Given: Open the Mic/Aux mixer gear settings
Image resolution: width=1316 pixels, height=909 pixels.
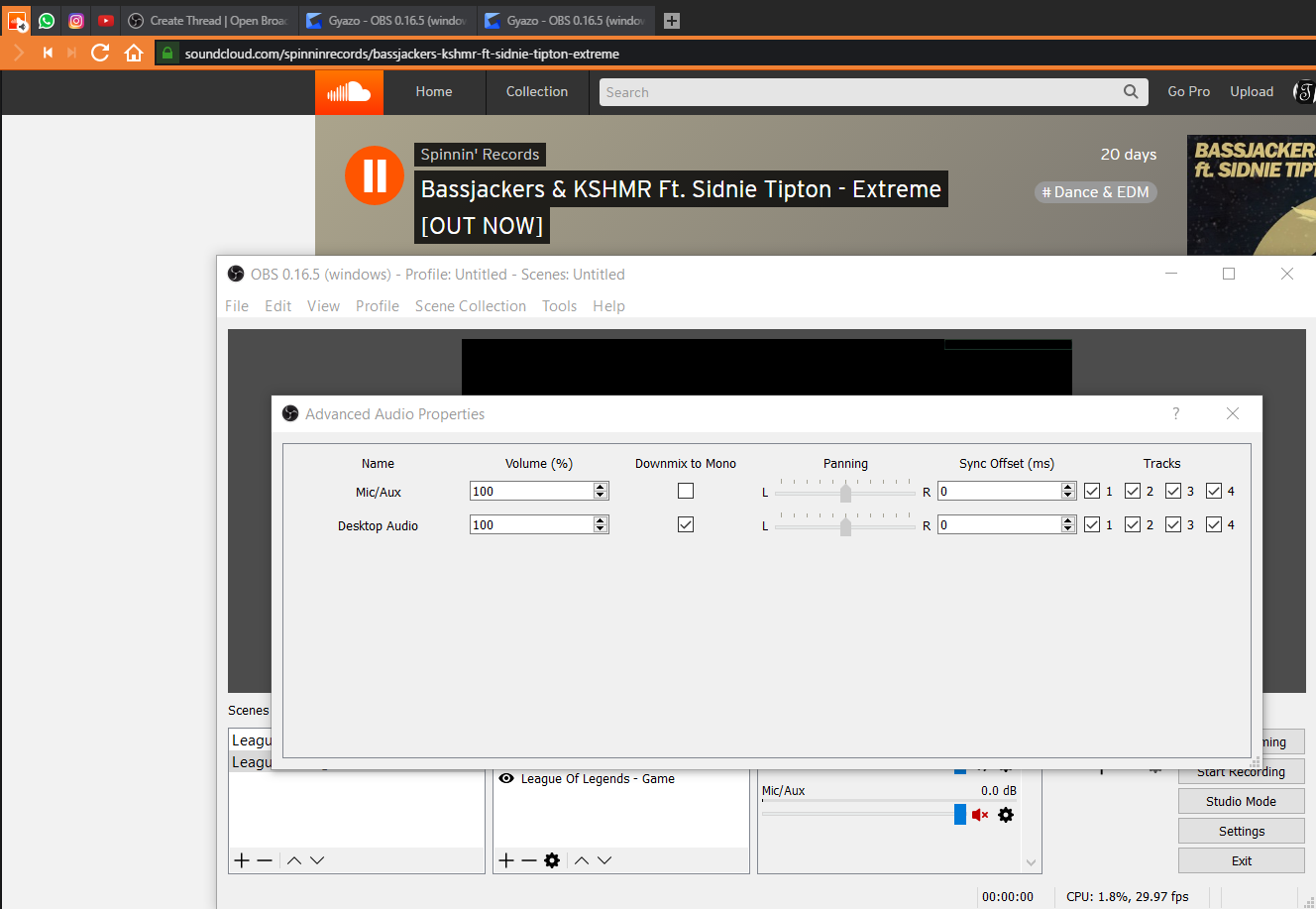Looking at the screenshot, I should (x=1006, y=815).
